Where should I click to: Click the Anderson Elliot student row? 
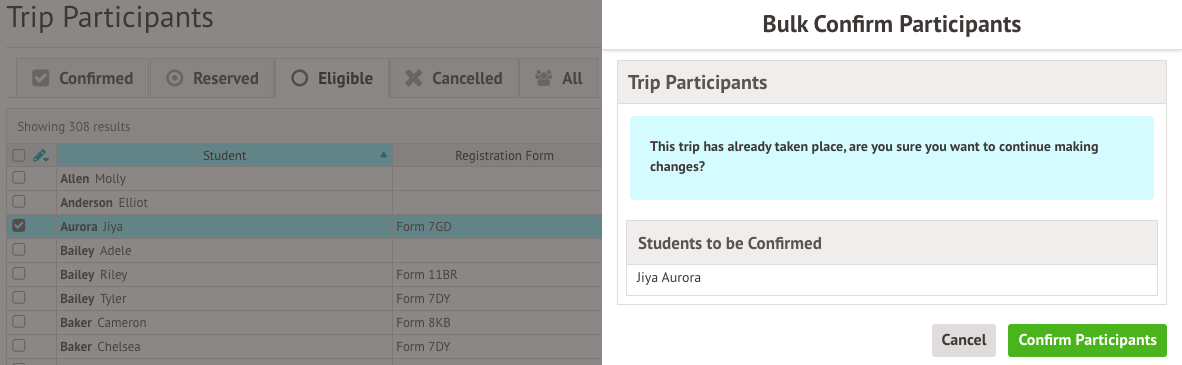click(305, 202)
